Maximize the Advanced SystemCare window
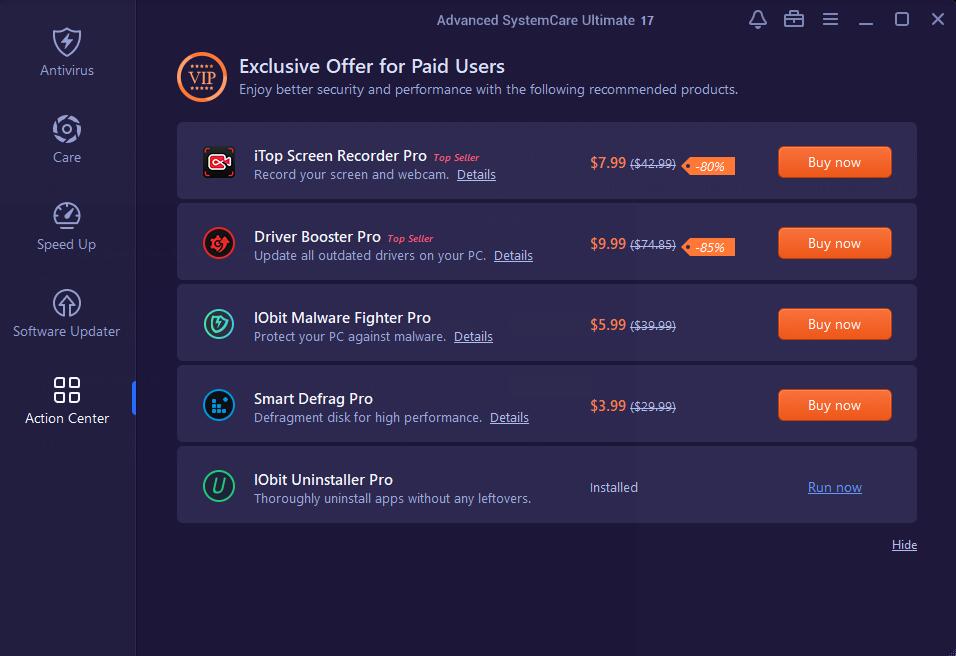This screenshot has height=656, width=956. [902, 20]
